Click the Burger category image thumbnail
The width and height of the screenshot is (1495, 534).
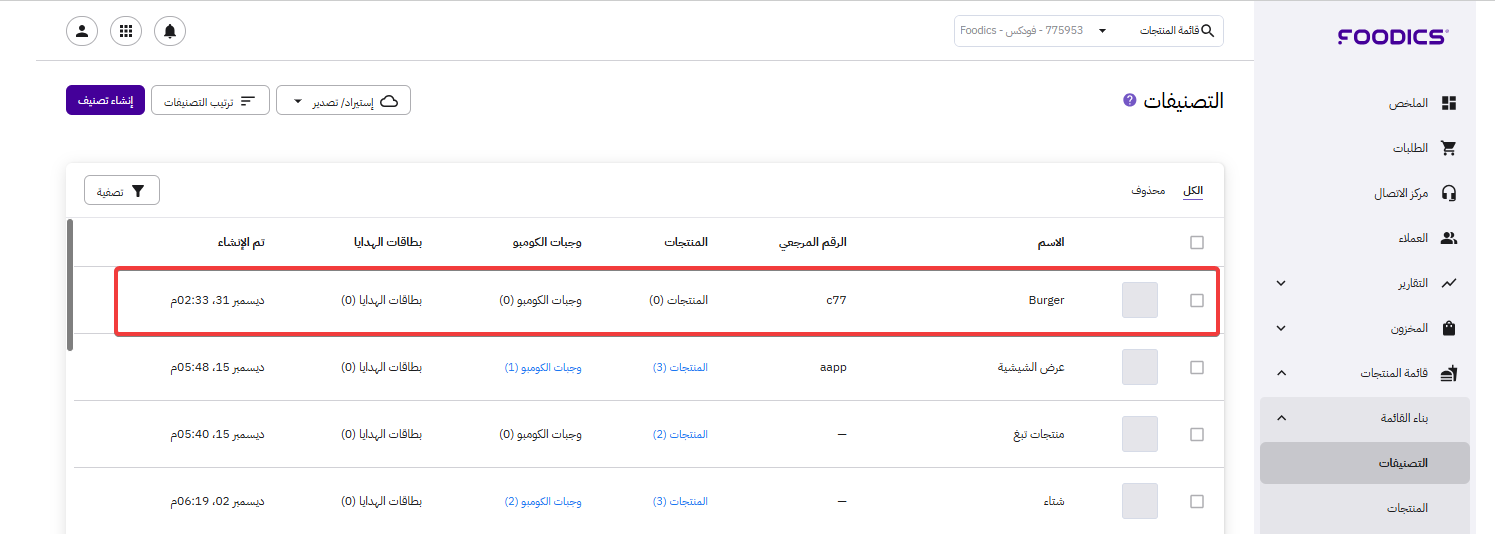[1140, 300]
